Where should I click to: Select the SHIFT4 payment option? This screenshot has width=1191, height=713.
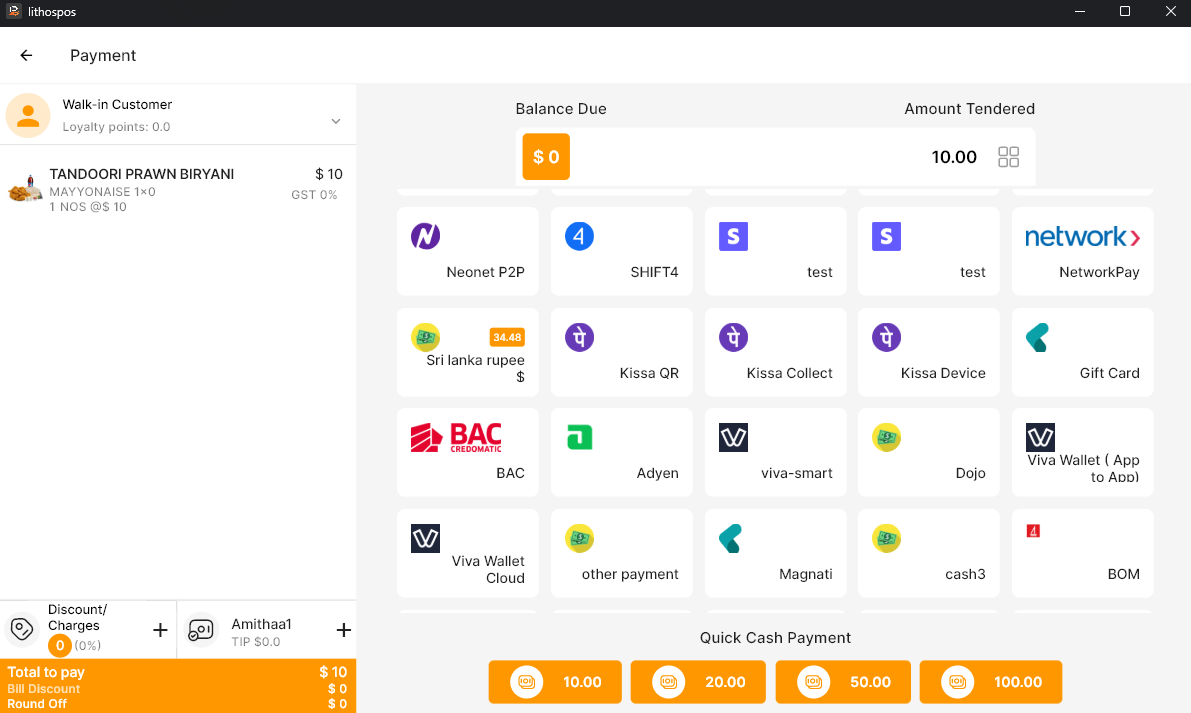[x=621, y=251]
